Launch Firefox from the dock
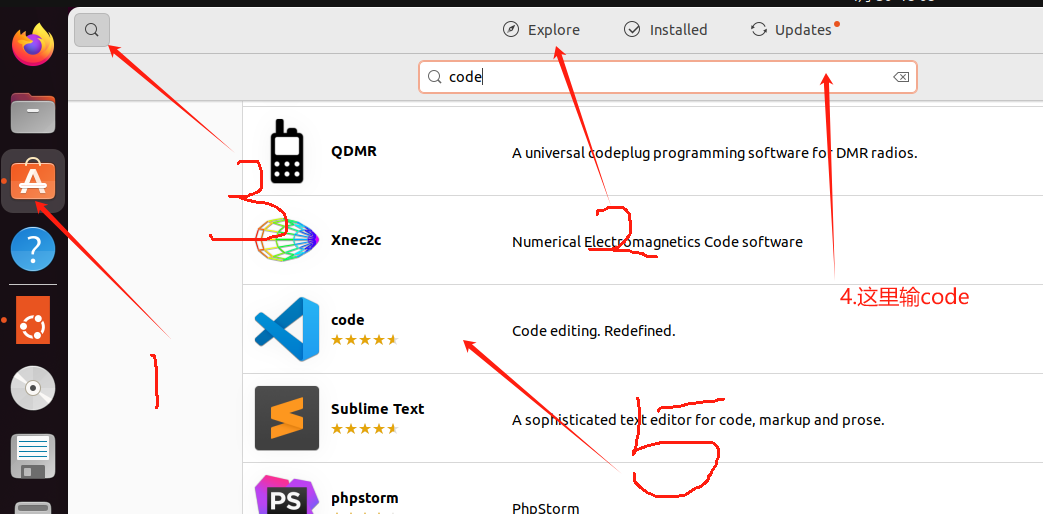 [x=33, y=44]
